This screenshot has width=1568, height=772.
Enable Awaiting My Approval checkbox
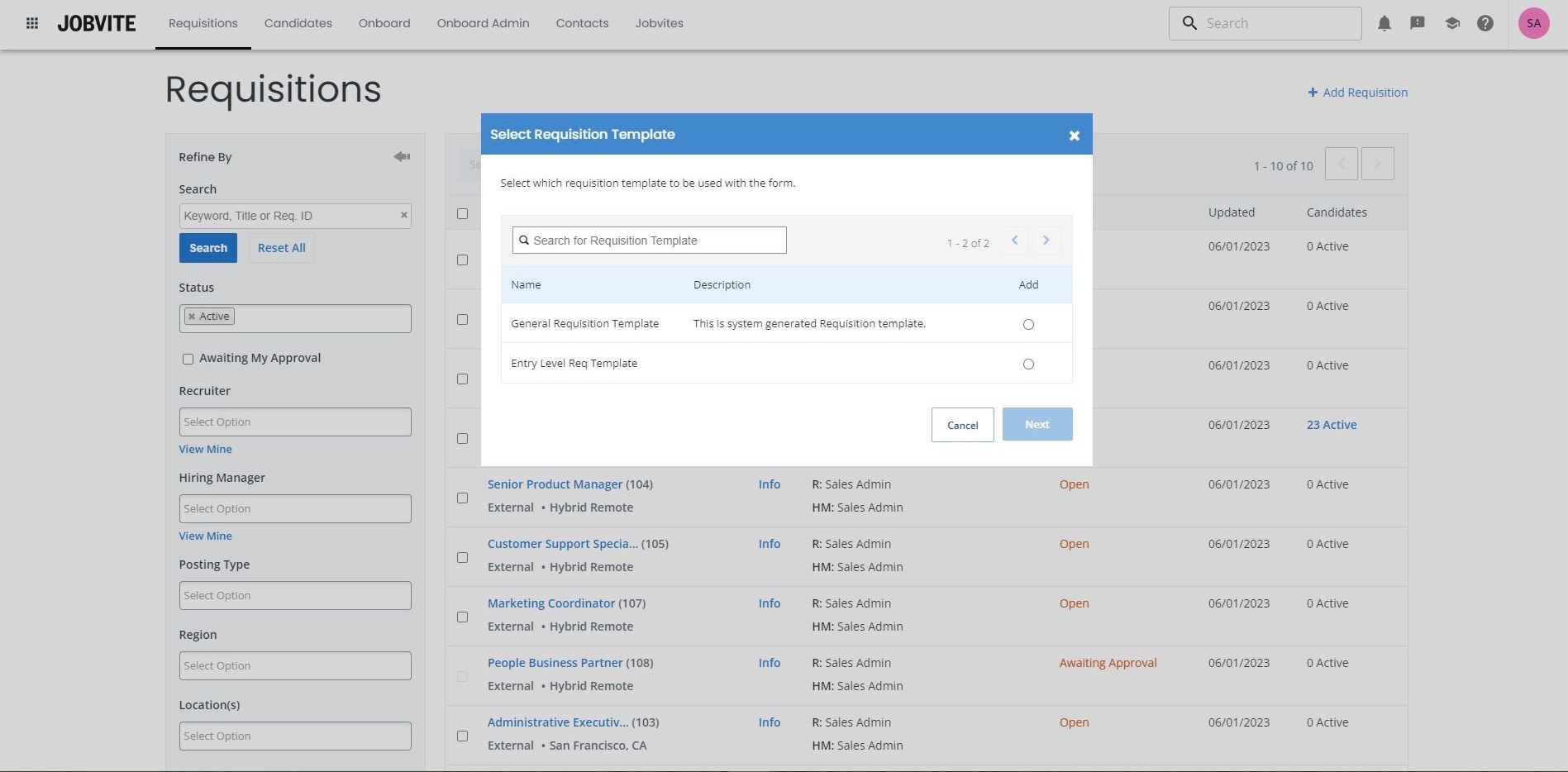point(188,359)
